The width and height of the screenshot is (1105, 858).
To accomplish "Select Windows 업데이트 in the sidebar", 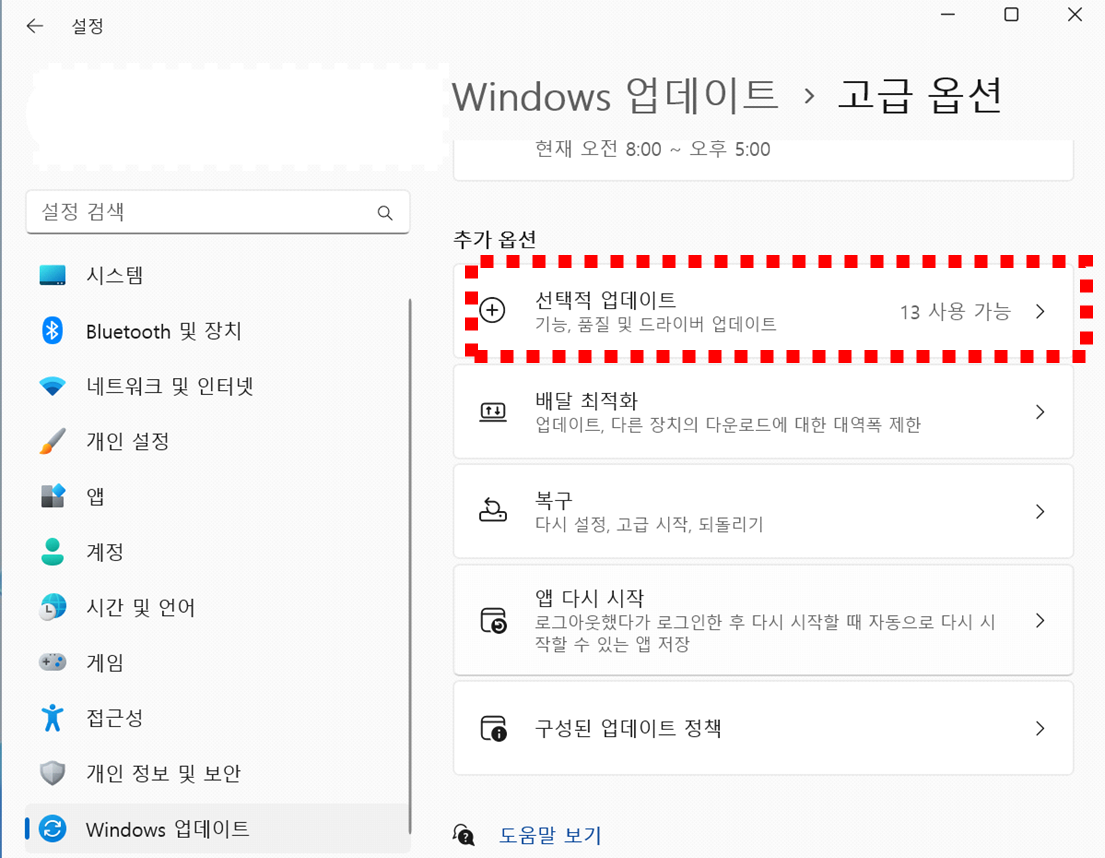I will pos(217,828).
